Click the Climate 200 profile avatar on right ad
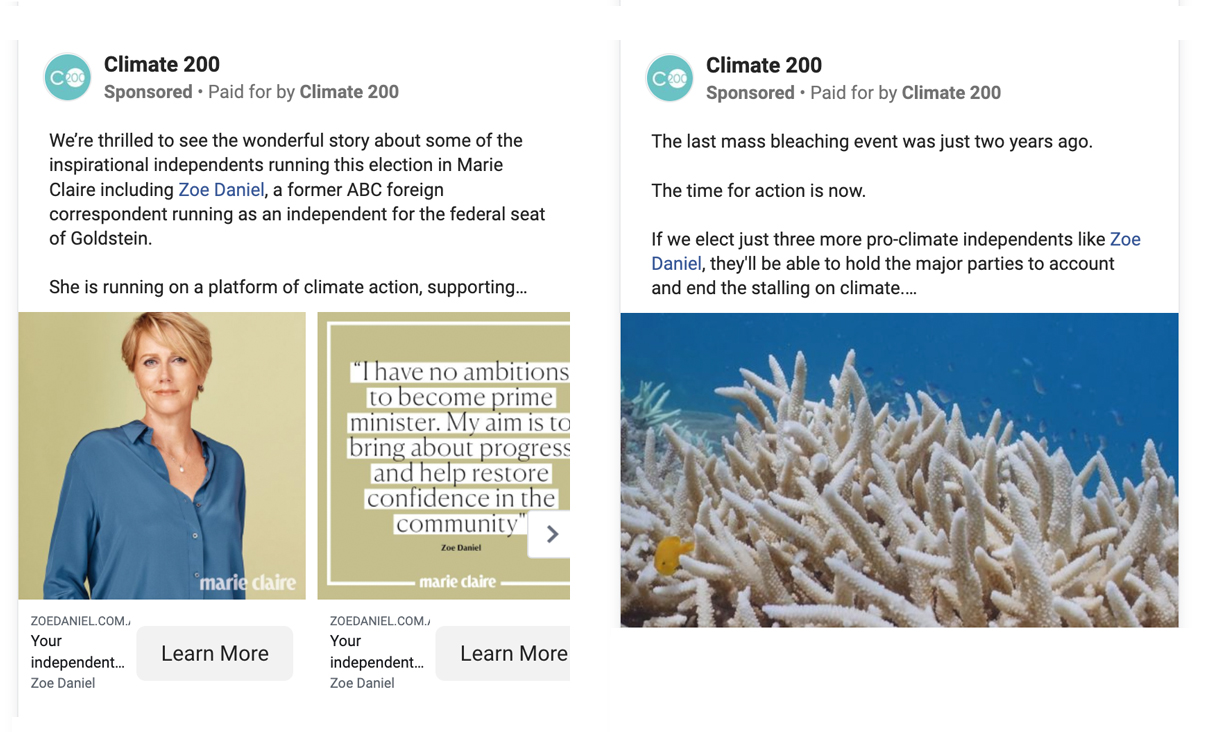Image resolution: width=1220 pixels, height=732 pixels. (669, 76)
